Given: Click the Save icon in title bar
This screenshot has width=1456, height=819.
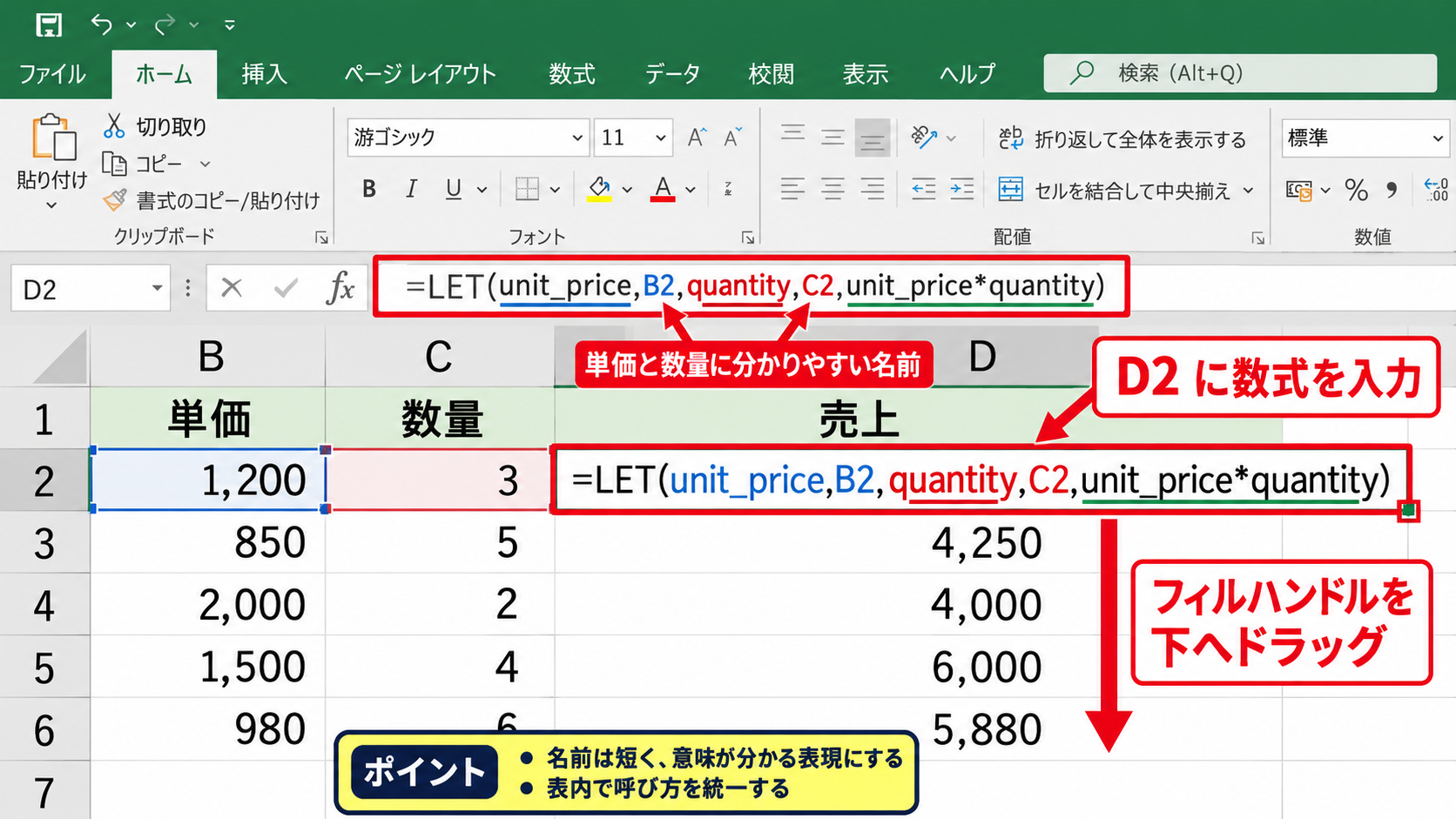Looking at the screenshot, I should click(49, 24).
